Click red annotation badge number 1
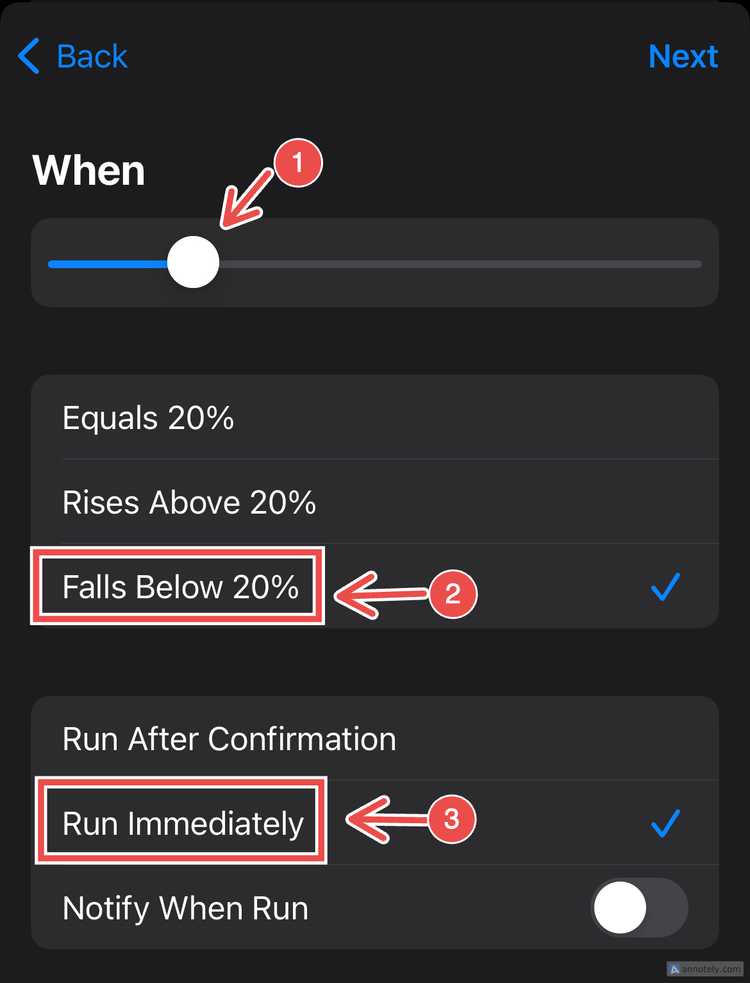Screen dimensions: 750x983 298,164
